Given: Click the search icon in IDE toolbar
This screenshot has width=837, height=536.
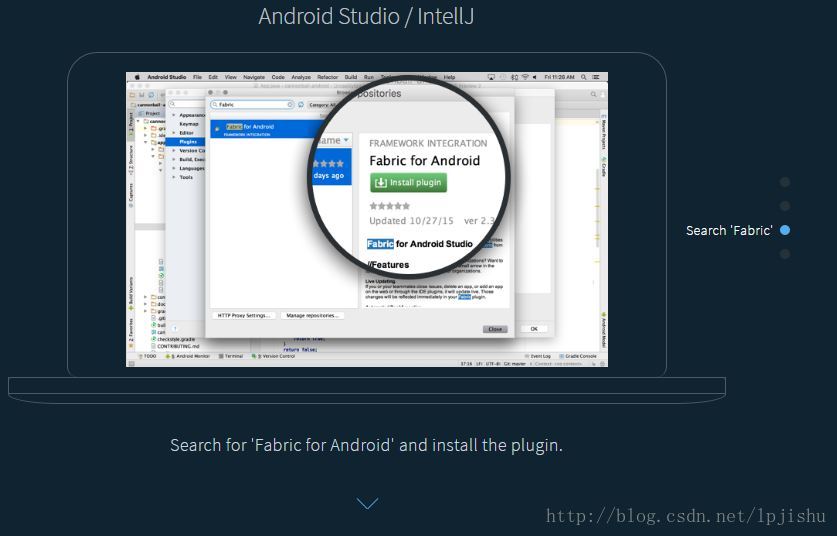Looking at the screenshot, I should pos(593,94).
